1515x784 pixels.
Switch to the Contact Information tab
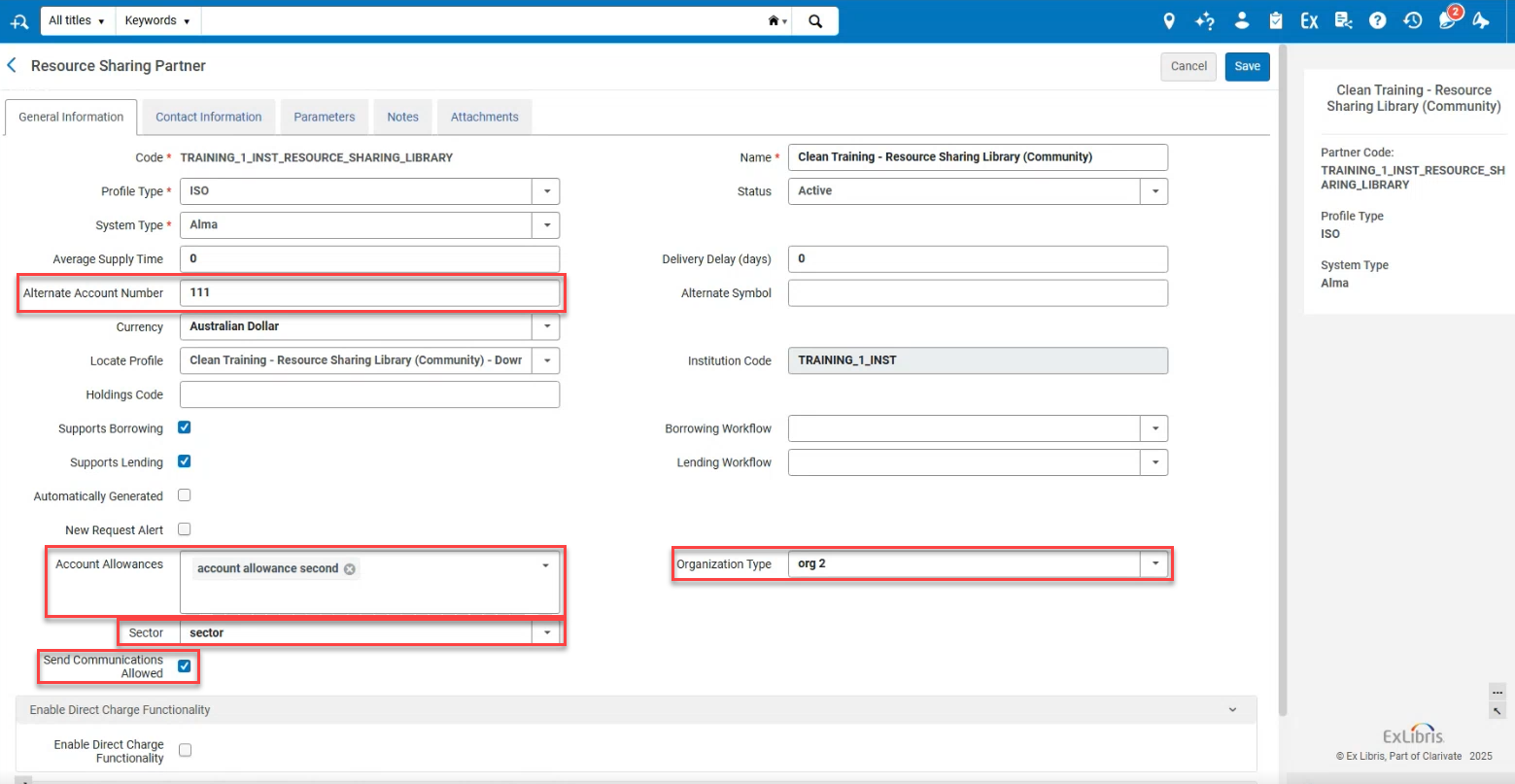pyautogui.click(x=209, y=117)
